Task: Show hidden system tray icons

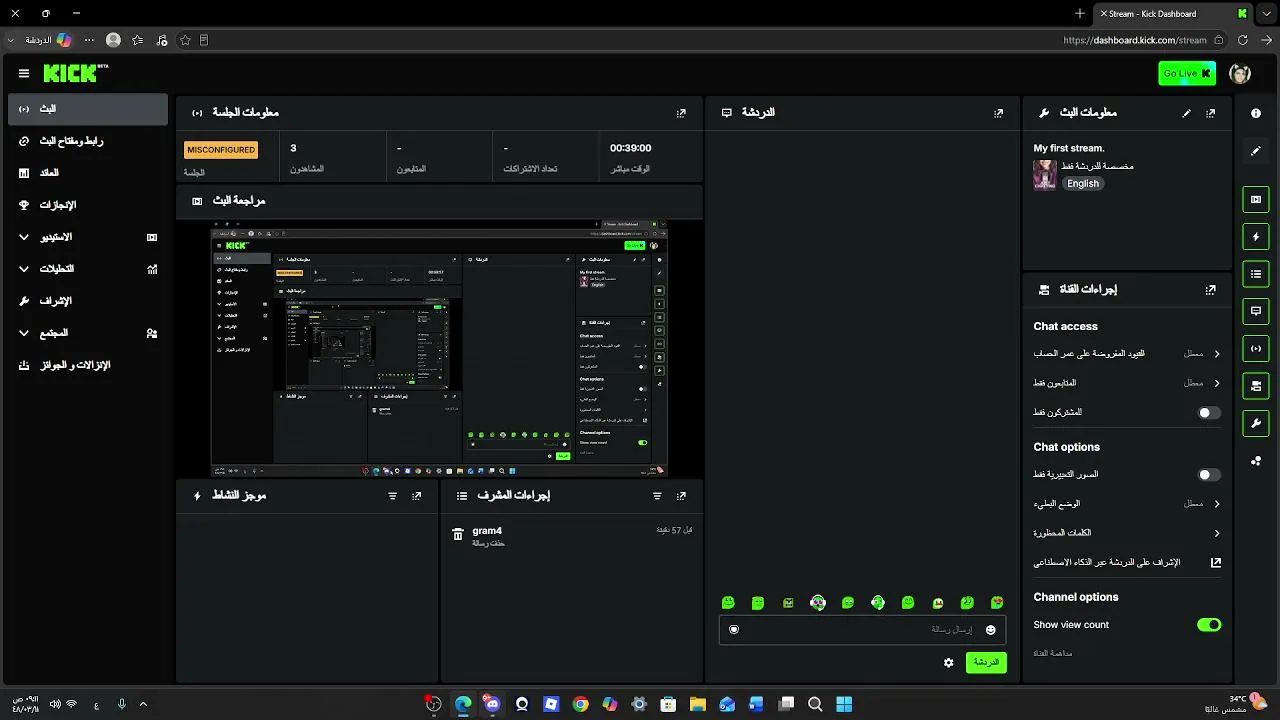Action: point(143,704)
